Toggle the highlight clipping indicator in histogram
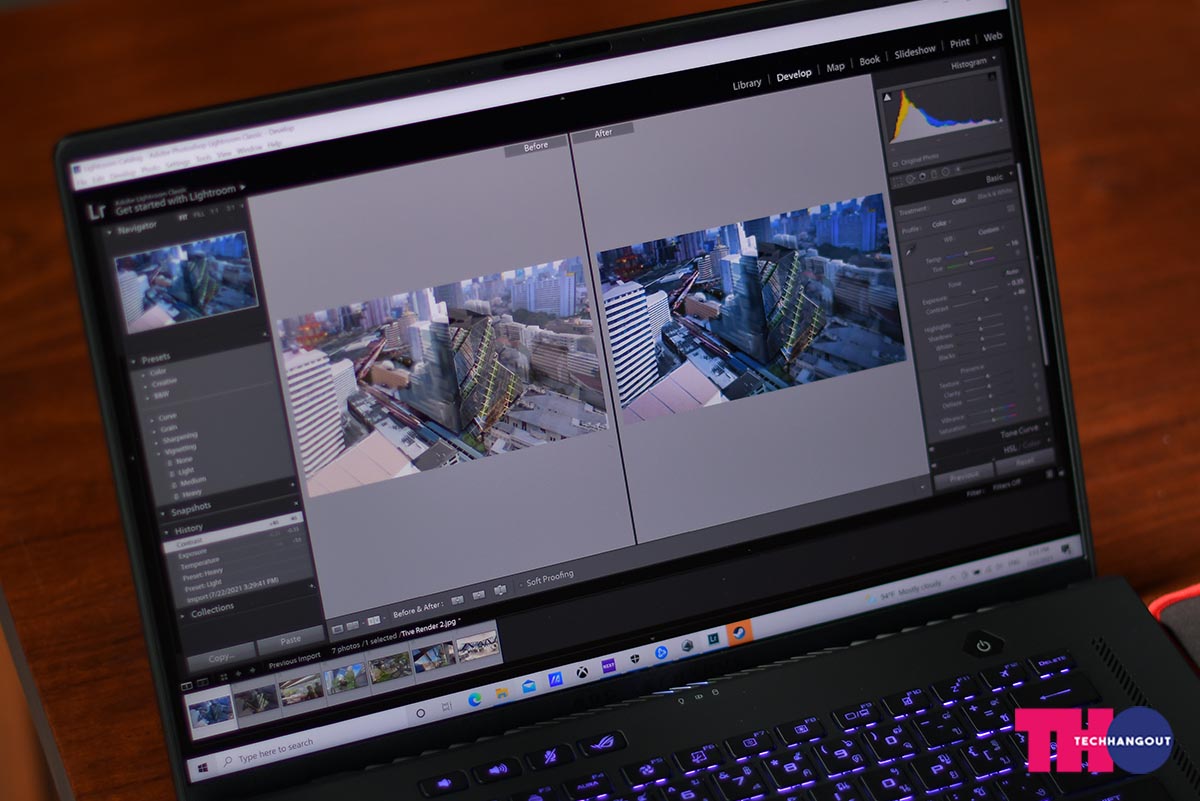The image size is (1200, 801). [993, 76]
